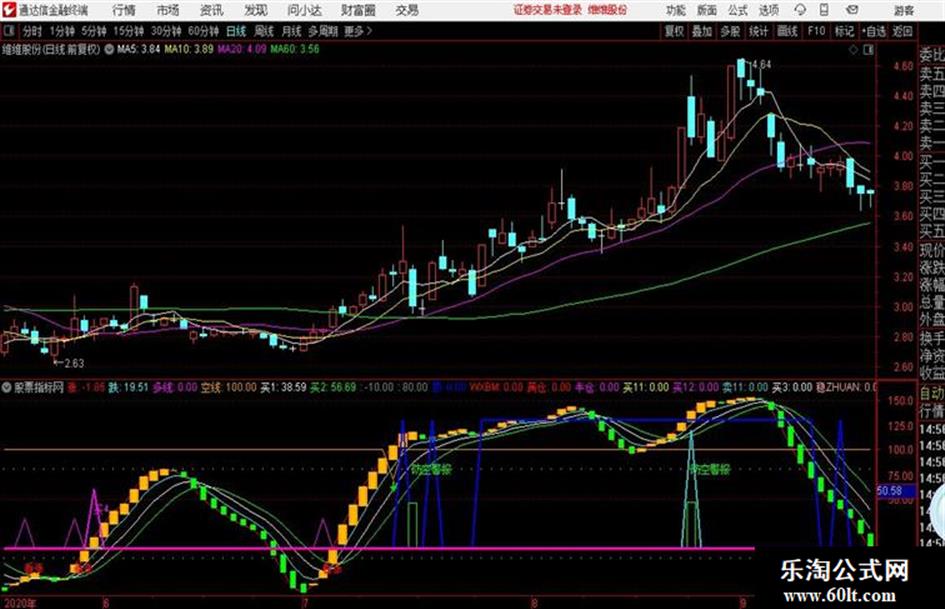
Task: Click the 画线 drawing button
Action: pyautogui.click(x=787, y=31)
